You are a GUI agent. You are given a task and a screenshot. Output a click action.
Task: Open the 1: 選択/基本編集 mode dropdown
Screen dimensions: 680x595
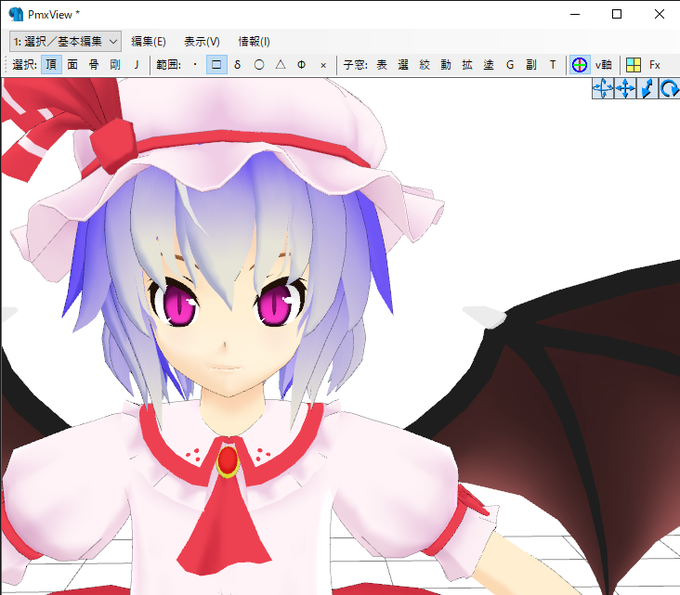65,41
